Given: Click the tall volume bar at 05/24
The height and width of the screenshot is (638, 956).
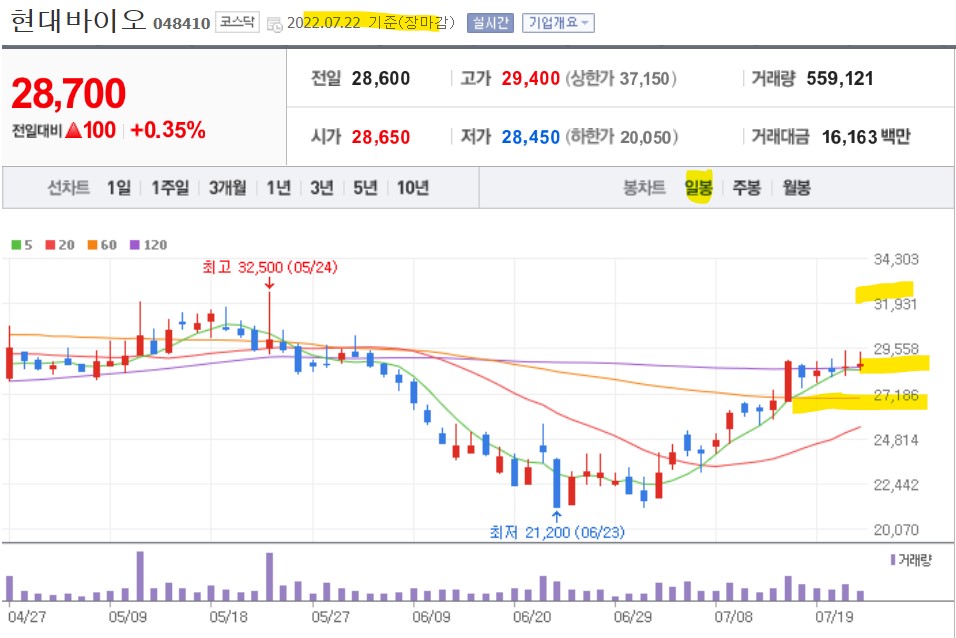Looking at the screenshot, I should [269, 577].
